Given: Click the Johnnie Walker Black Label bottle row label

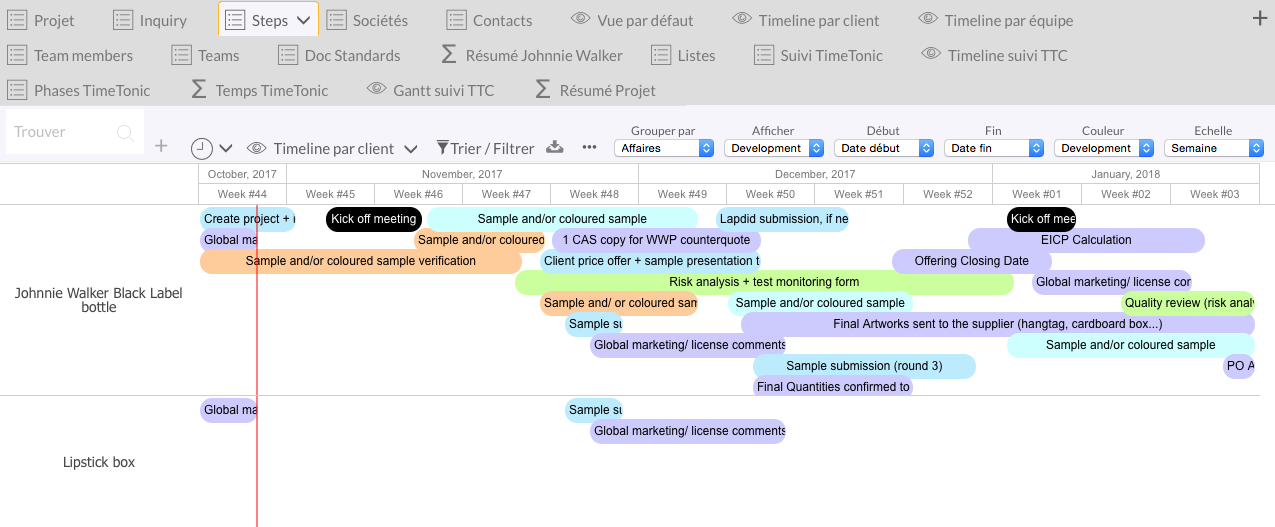Looking at the screenshot, I should tap(99, 300).
